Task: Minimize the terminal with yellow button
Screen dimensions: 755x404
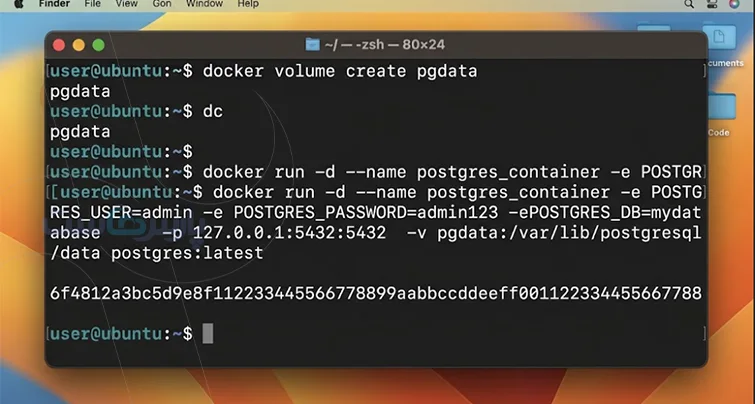Action: pos(78,45)
